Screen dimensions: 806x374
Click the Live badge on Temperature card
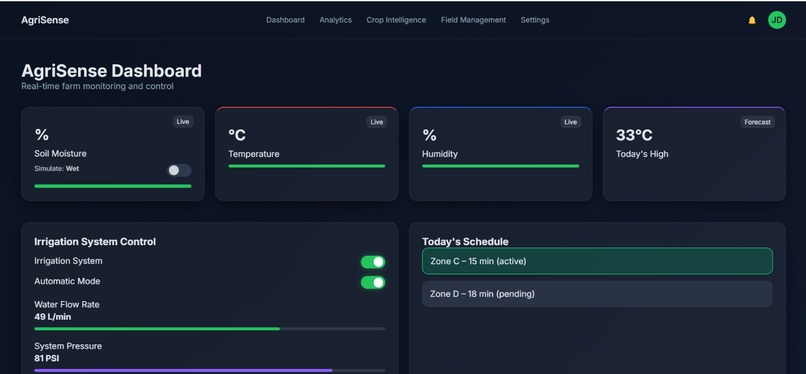377,122
